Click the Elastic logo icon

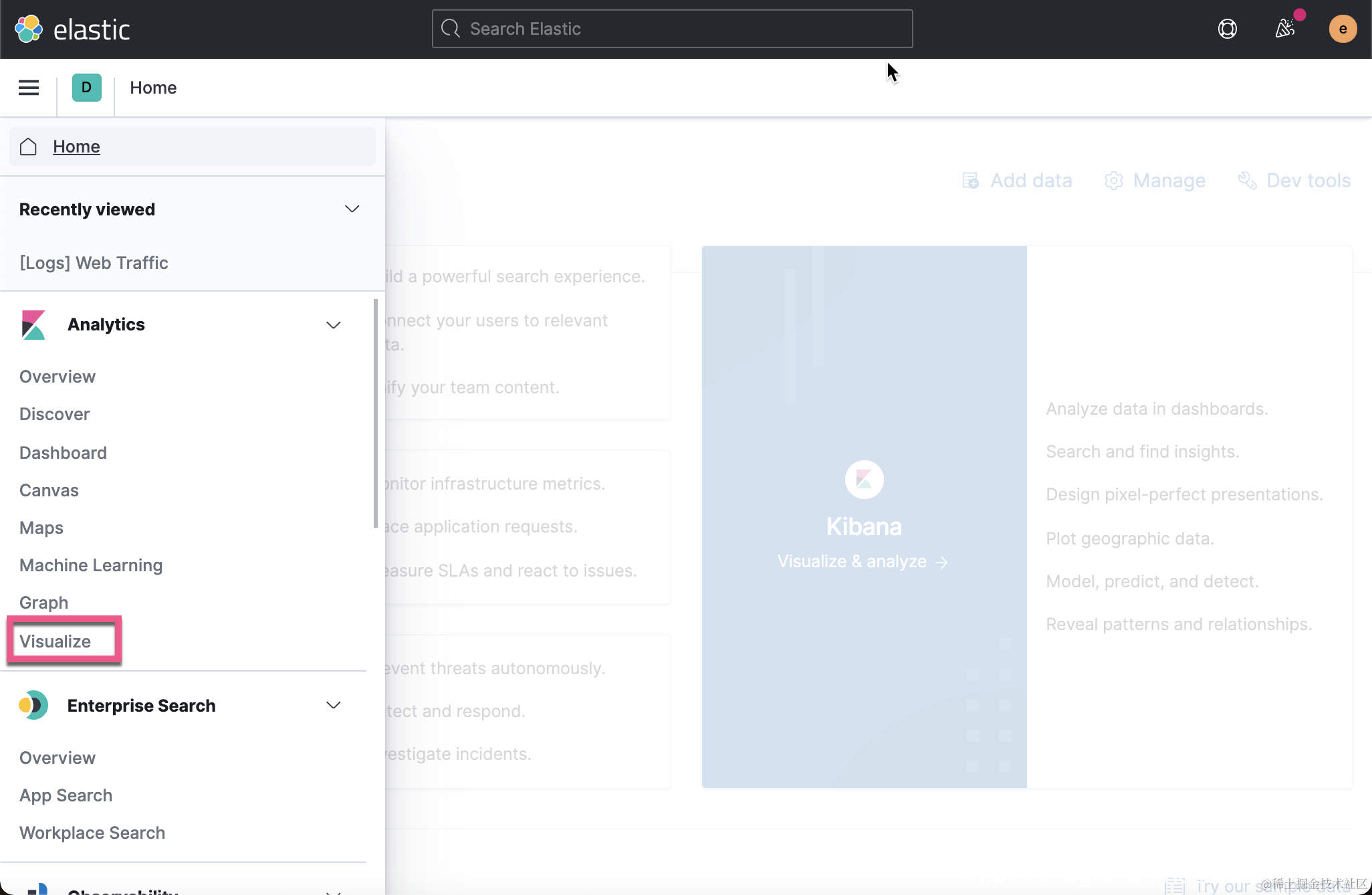[29, 29]
